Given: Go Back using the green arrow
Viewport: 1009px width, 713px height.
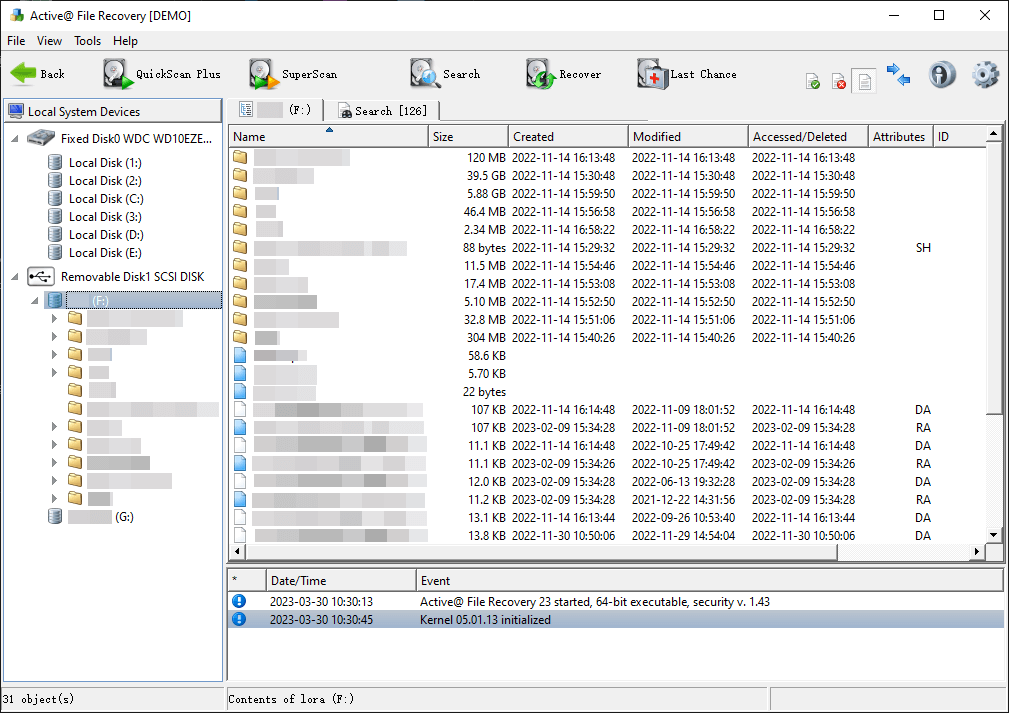Looking at the screenshot, I should pos(38,74).
